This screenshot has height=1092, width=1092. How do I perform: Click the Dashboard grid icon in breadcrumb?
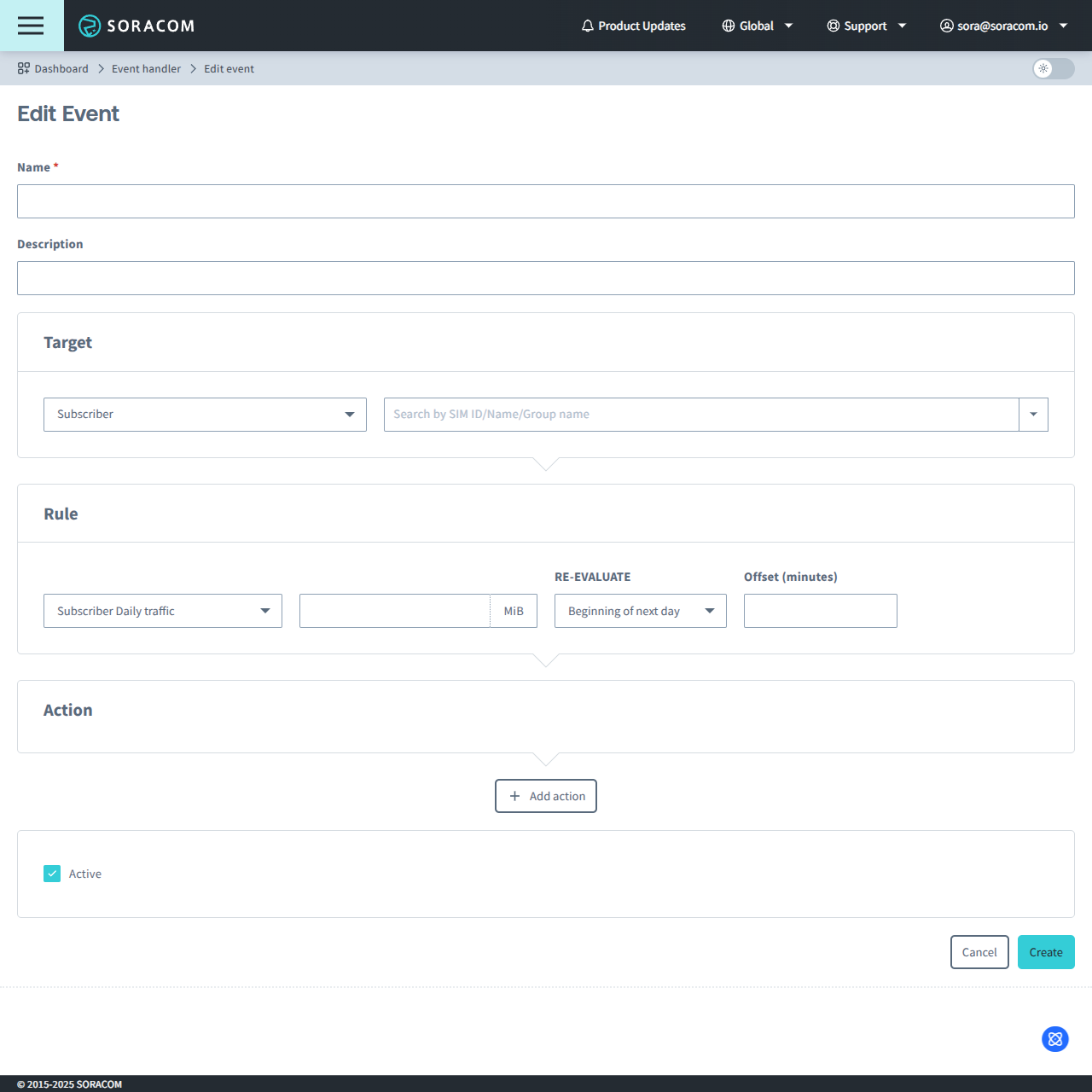(x=23, y=68)
